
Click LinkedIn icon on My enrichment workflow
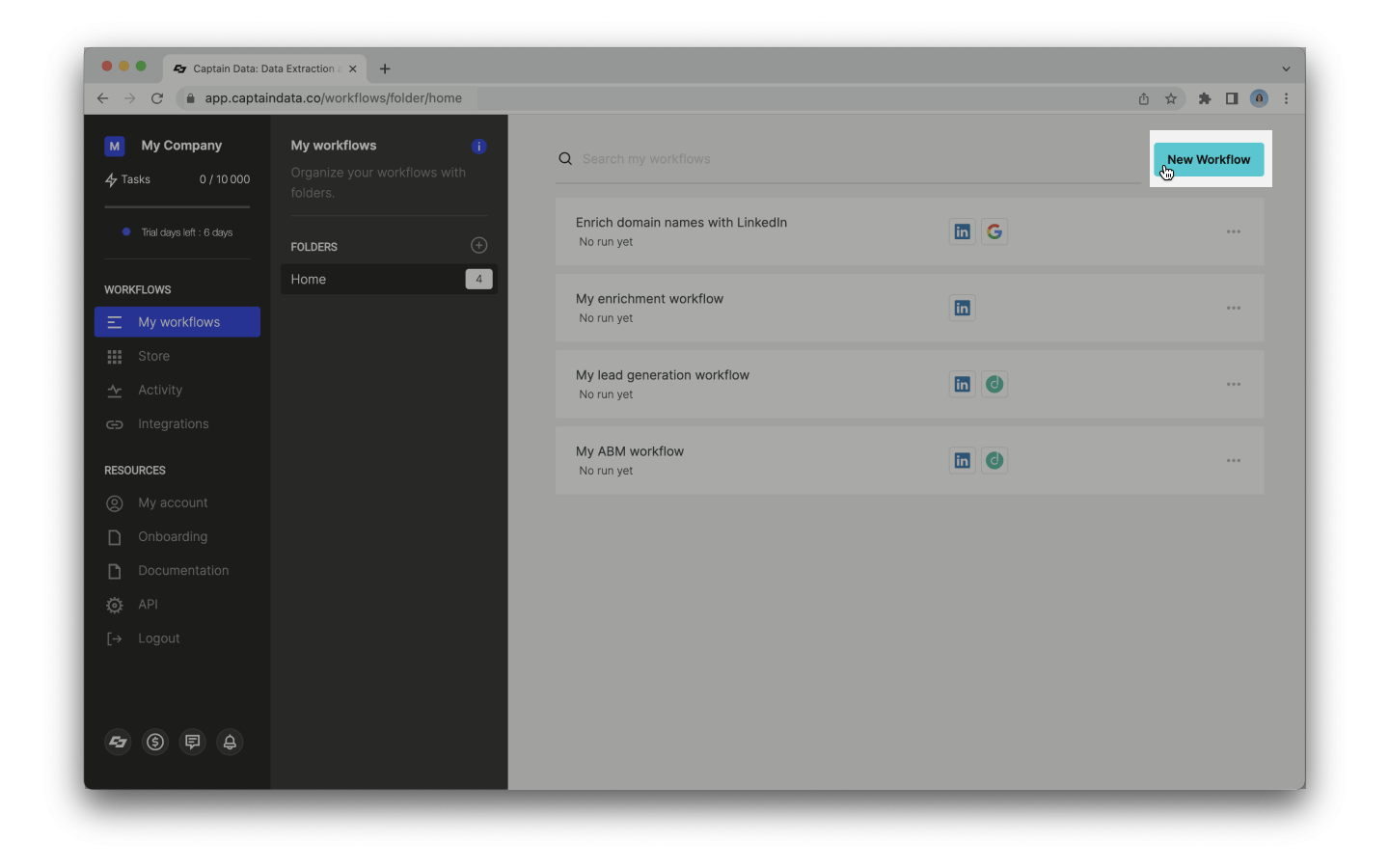pyautogui.click(x=962, y=308)
